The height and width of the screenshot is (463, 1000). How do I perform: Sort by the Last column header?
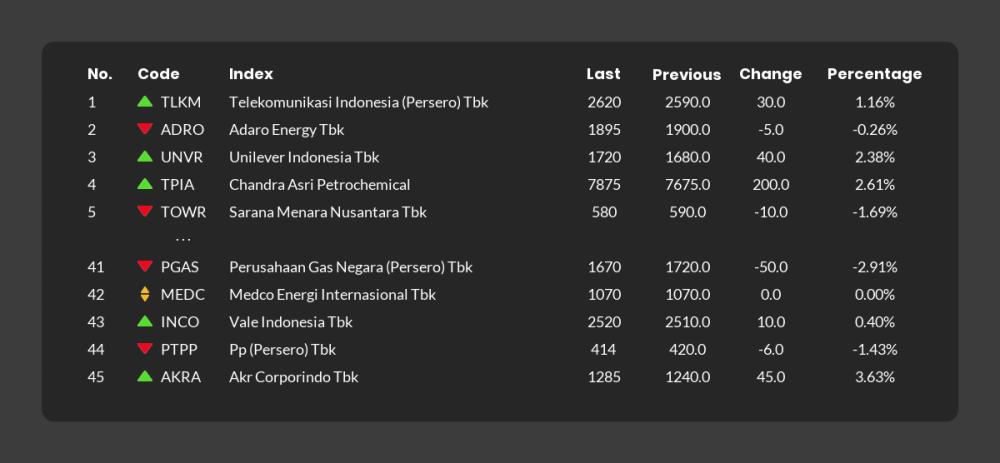(603, 74)
